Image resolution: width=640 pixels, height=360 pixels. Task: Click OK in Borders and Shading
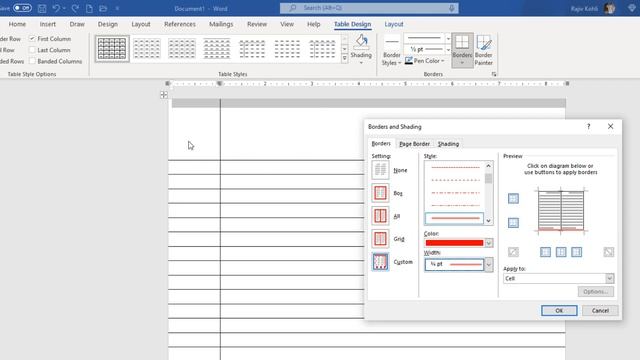coord(559,311)
